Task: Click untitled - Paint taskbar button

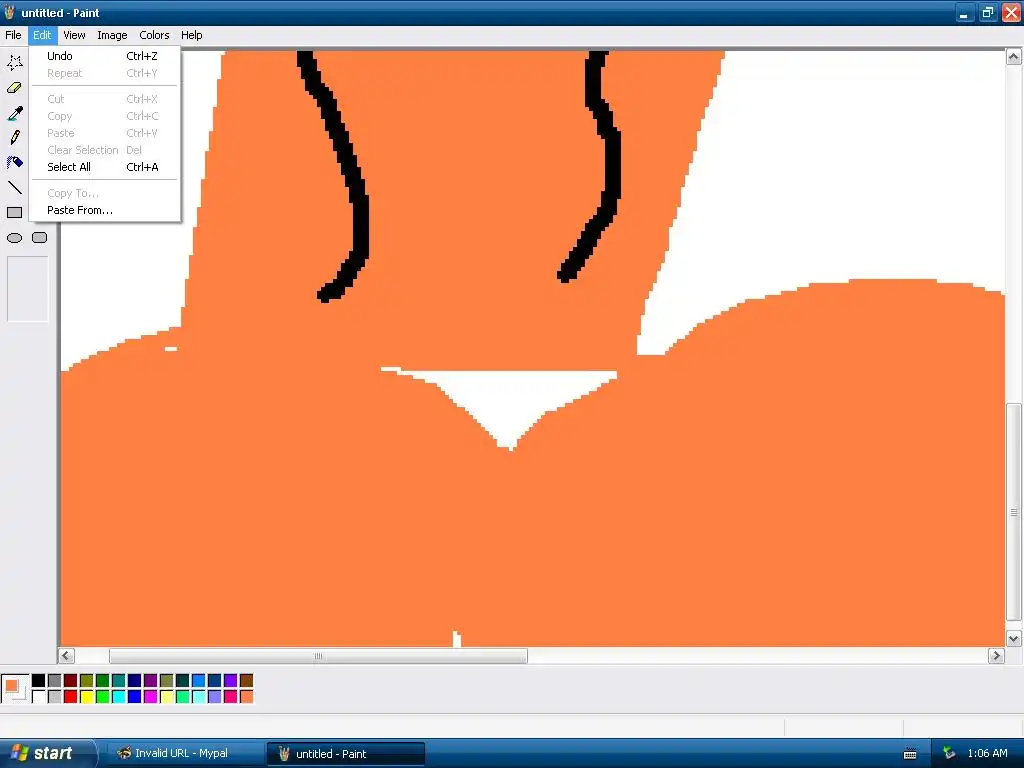Action: (x=346, y=754)
